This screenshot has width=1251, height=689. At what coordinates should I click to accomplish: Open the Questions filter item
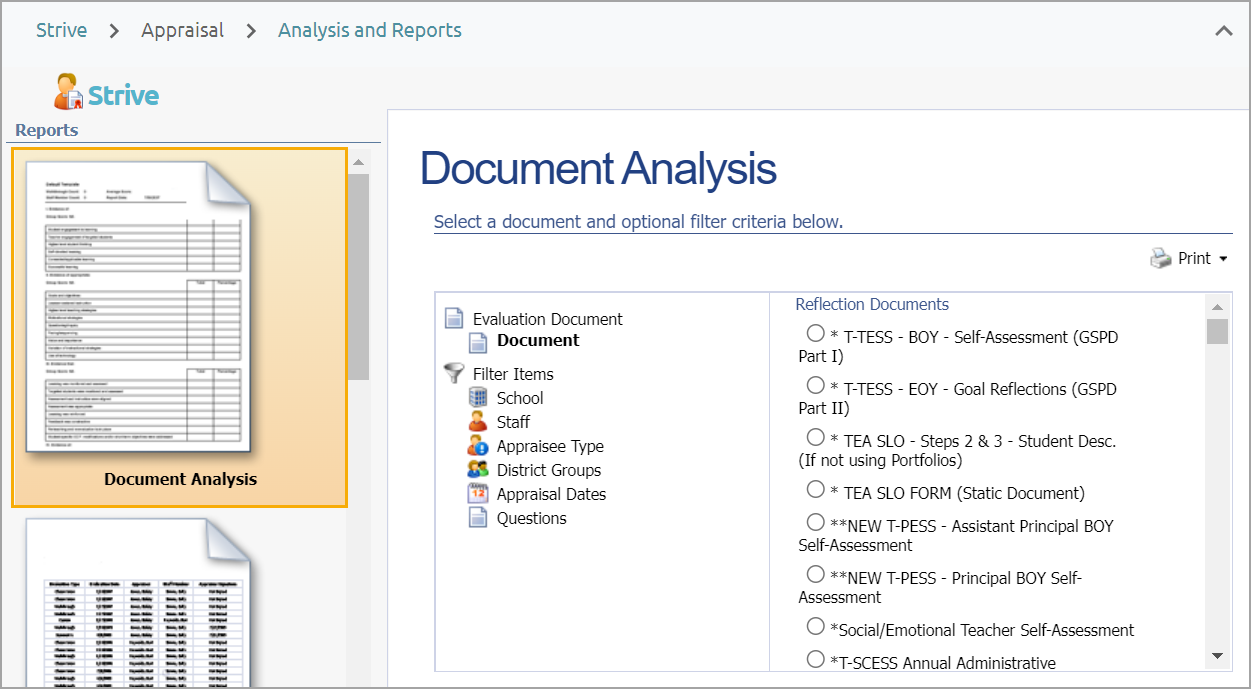pyautogui.click(x=532, y=518)
